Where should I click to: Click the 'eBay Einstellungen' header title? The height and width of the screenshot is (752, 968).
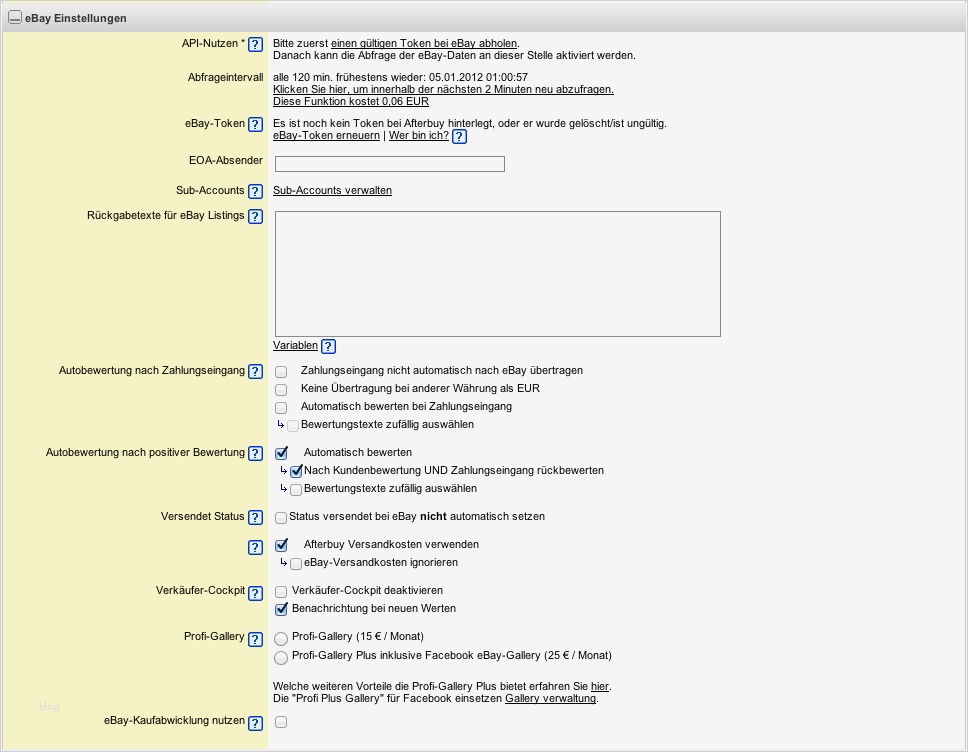coord(76,18)
